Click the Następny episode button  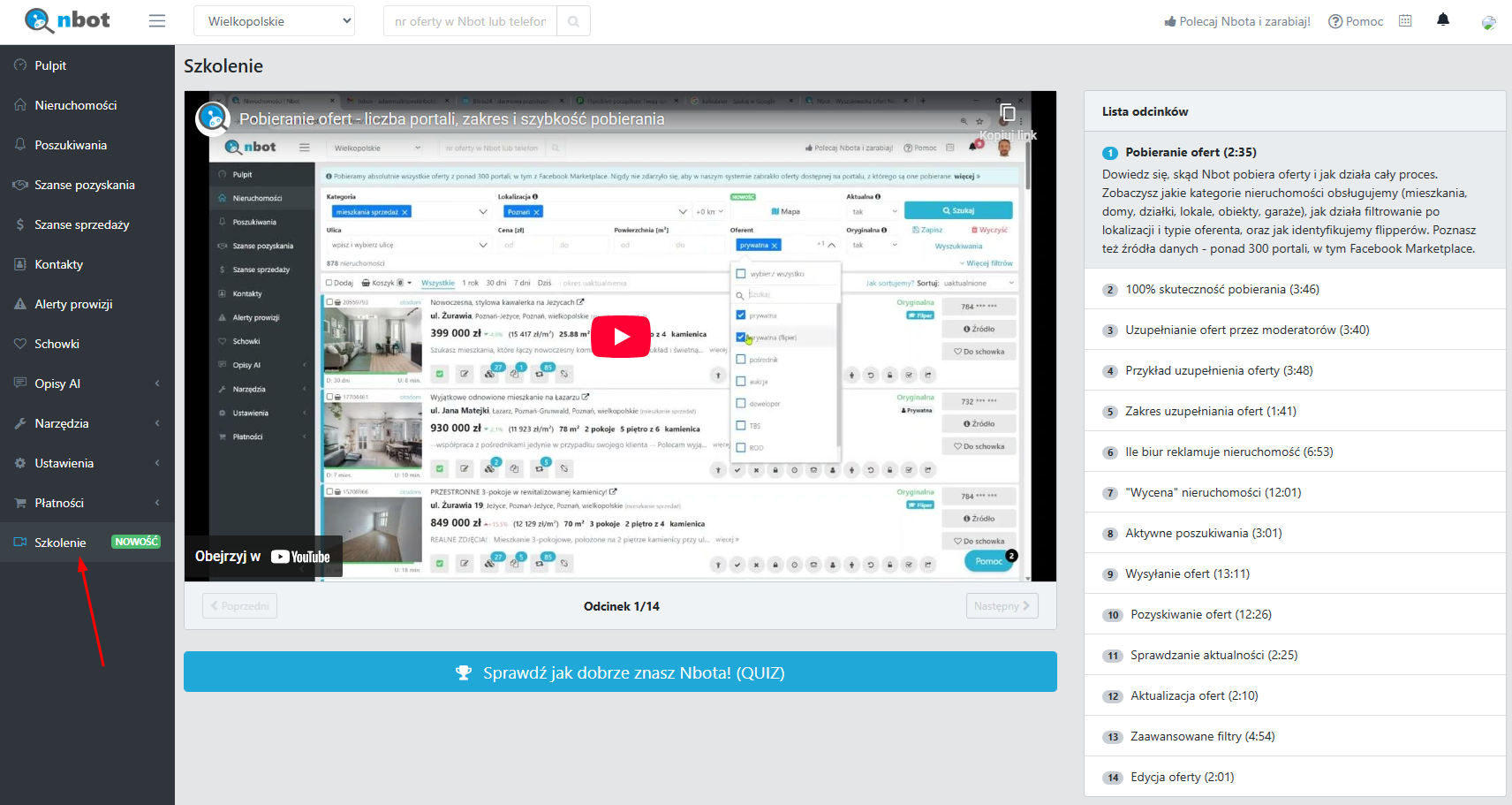pyautogui.click(x=1002, y=606)
